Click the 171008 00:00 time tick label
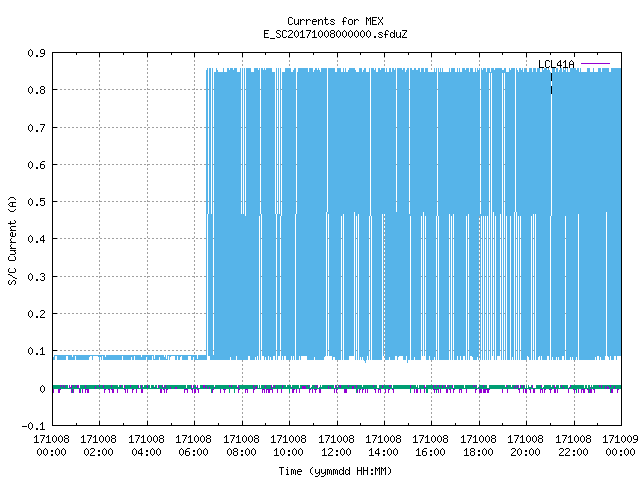The image size is (640, 480). click(x=51, y=446)
